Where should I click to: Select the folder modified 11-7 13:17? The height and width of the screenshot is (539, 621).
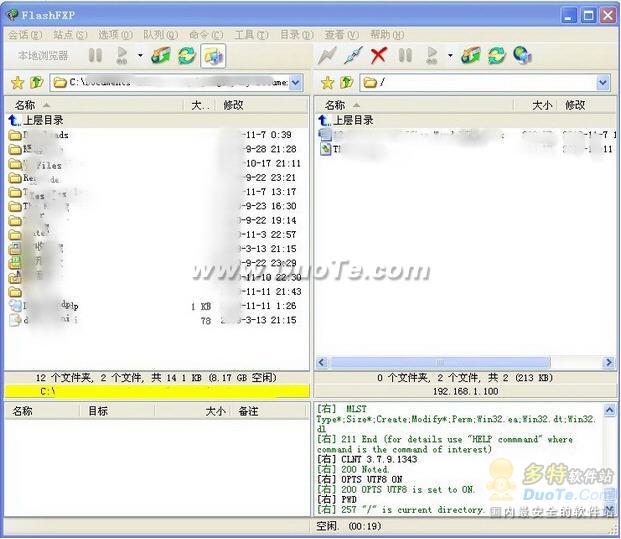coord(157,192)
